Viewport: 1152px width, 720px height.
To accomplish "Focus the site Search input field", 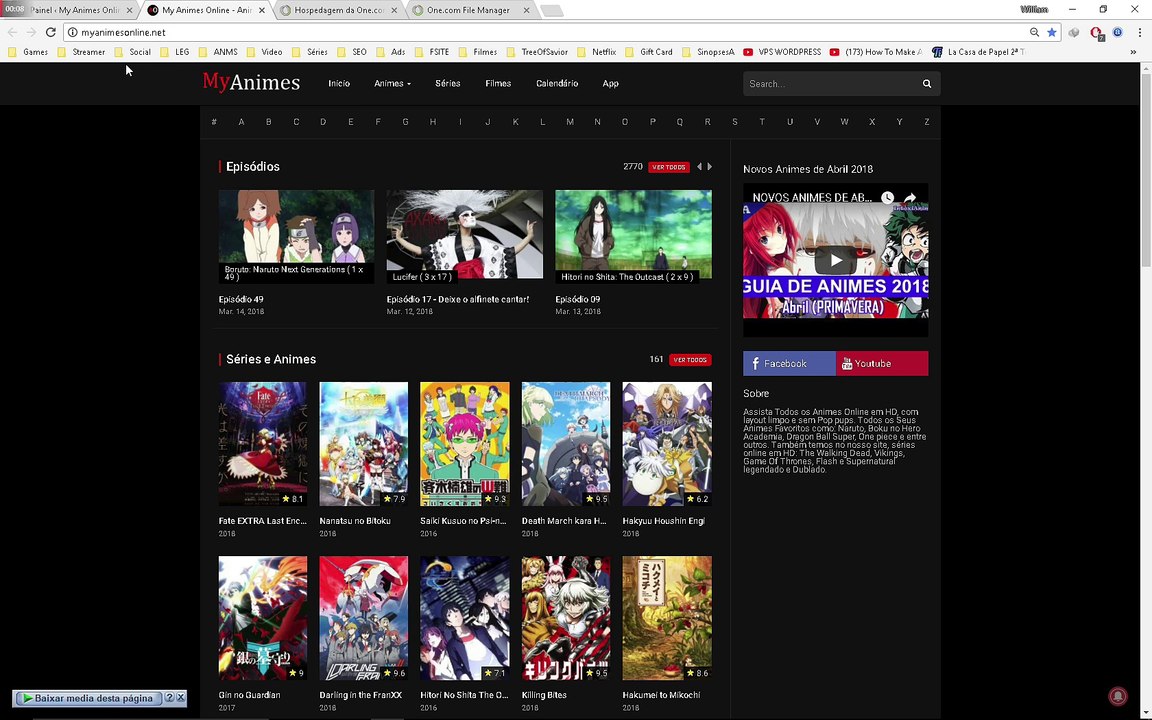I will (830, 84).
